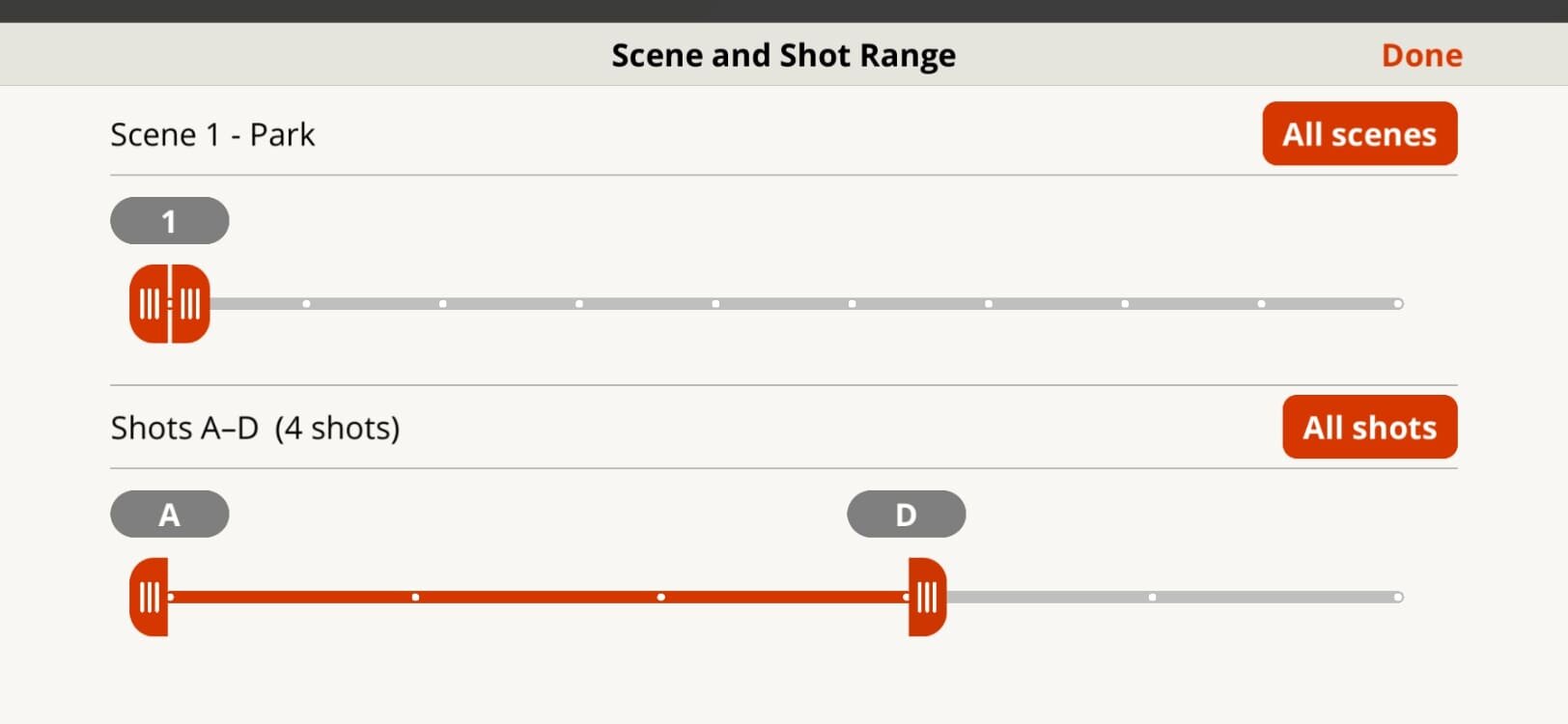This screenshot has width=1568, height=724.
Task: Click the badge labeled A
Action: tap(169, 514)
